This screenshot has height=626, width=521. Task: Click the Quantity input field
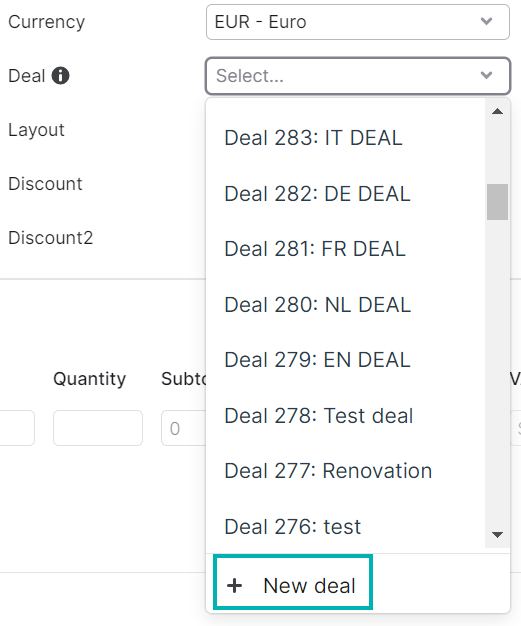tap(98, 428)
